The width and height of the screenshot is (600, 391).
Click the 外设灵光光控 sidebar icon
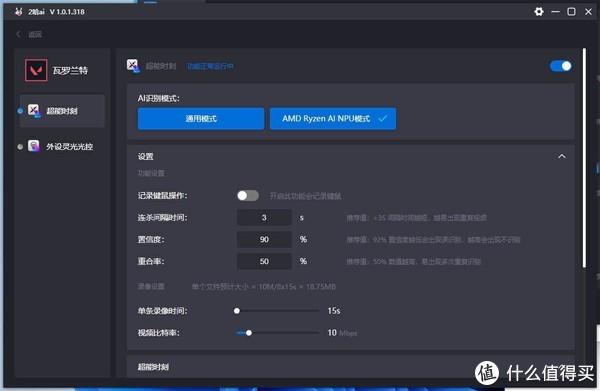pos(34,146)
